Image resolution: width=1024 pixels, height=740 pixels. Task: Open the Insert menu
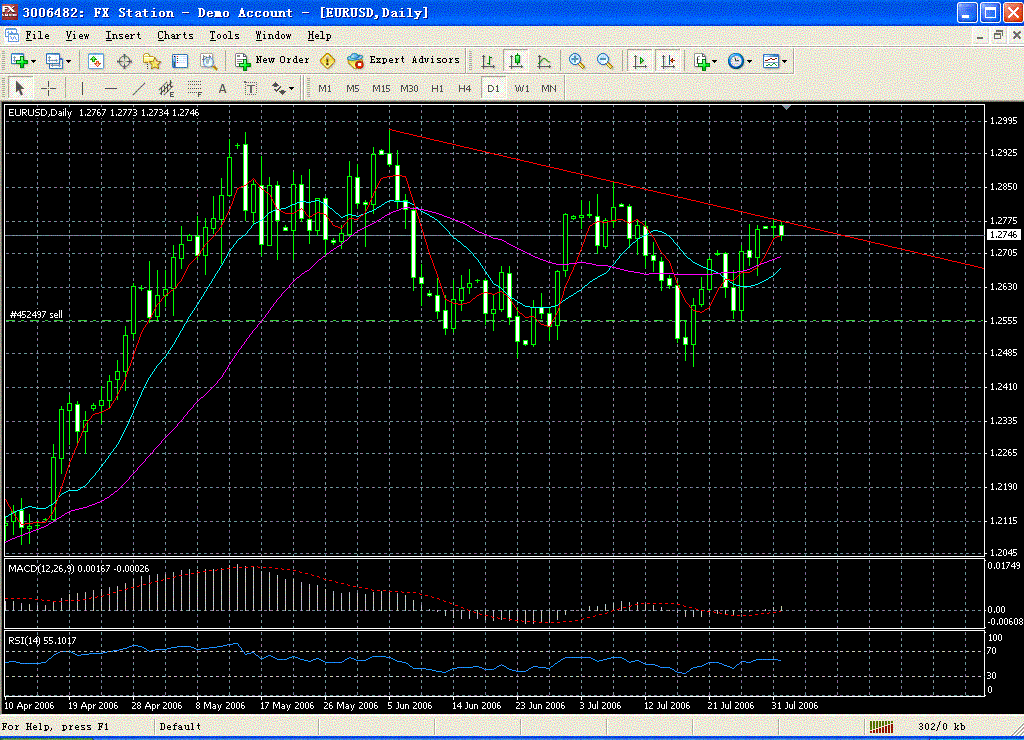tap(123, 35)
